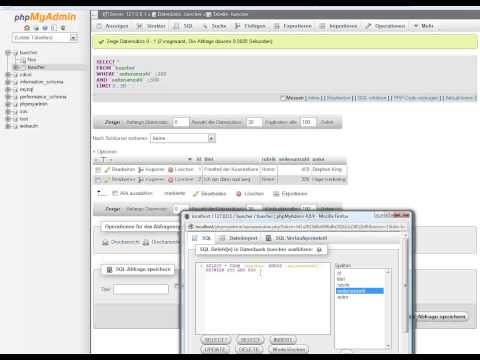
Task: Focus the upper Anfangs-Datensatz field
Action: point(181,122)
